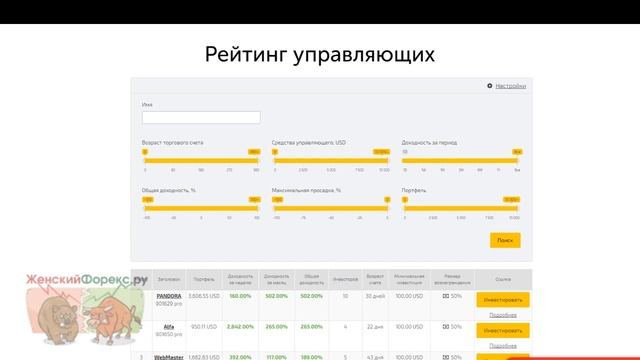Click reward icon in WebMaster row
This screenshot has width=640, height=360.
(446, 357)
